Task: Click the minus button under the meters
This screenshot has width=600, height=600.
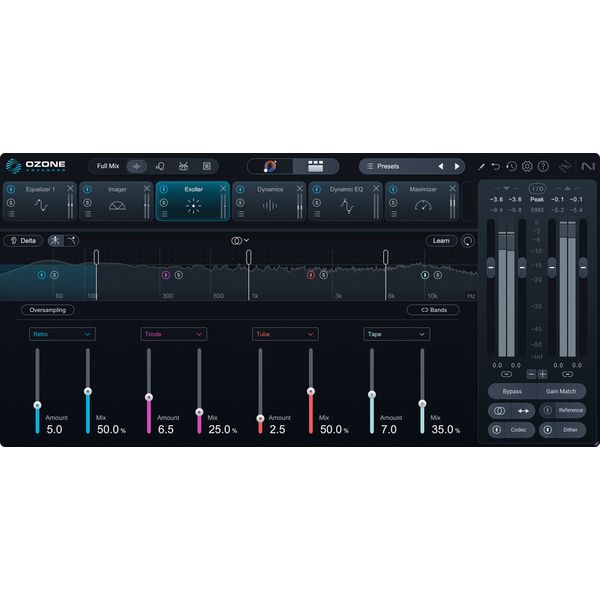Action: coord(531,374)
